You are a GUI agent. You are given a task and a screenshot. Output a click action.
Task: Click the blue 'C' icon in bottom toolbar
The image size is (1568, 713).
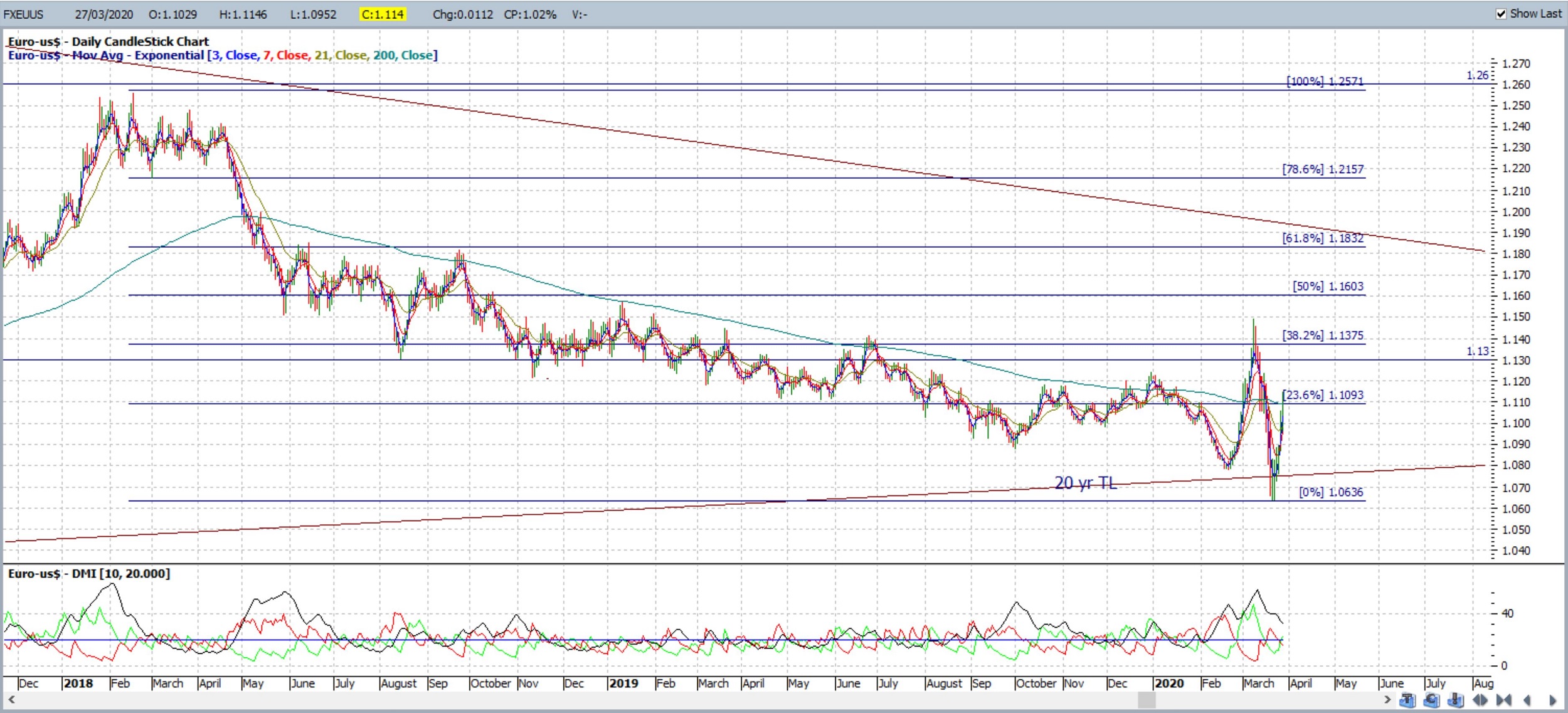click(1431, 700)
